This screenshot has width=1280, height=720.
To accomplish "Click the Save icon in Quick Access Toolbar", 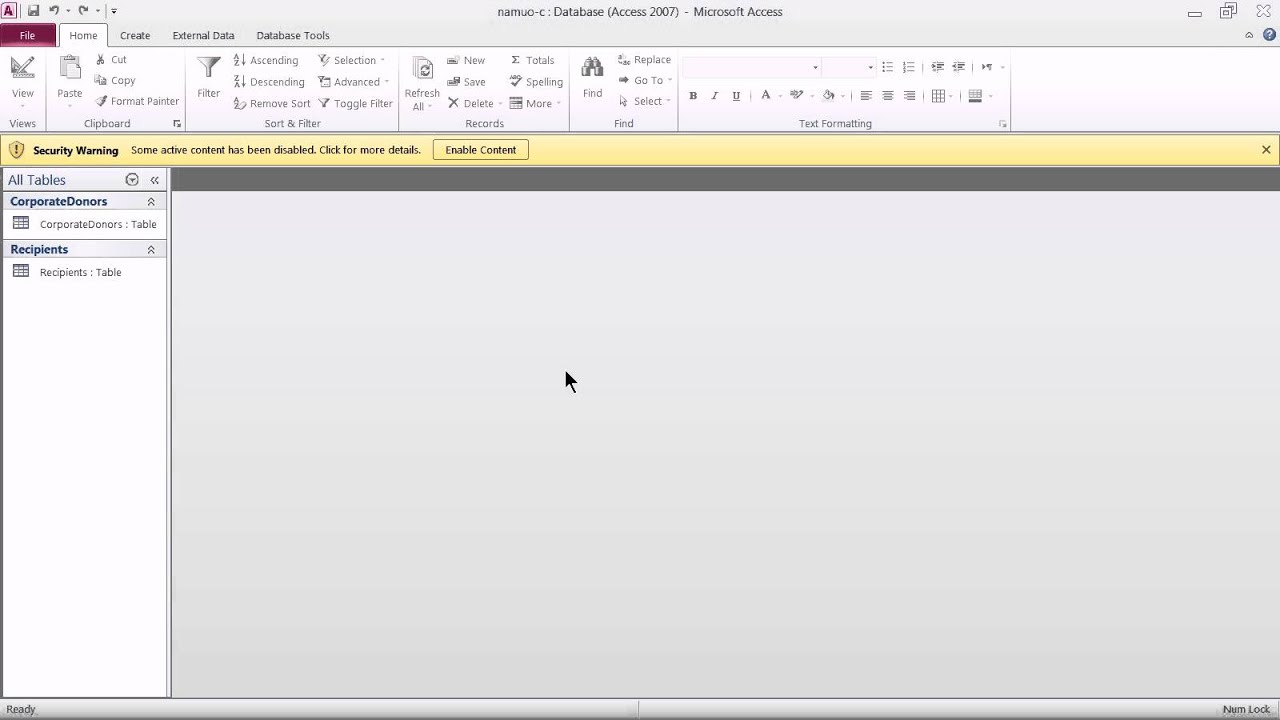I will (x=33, y=11).
